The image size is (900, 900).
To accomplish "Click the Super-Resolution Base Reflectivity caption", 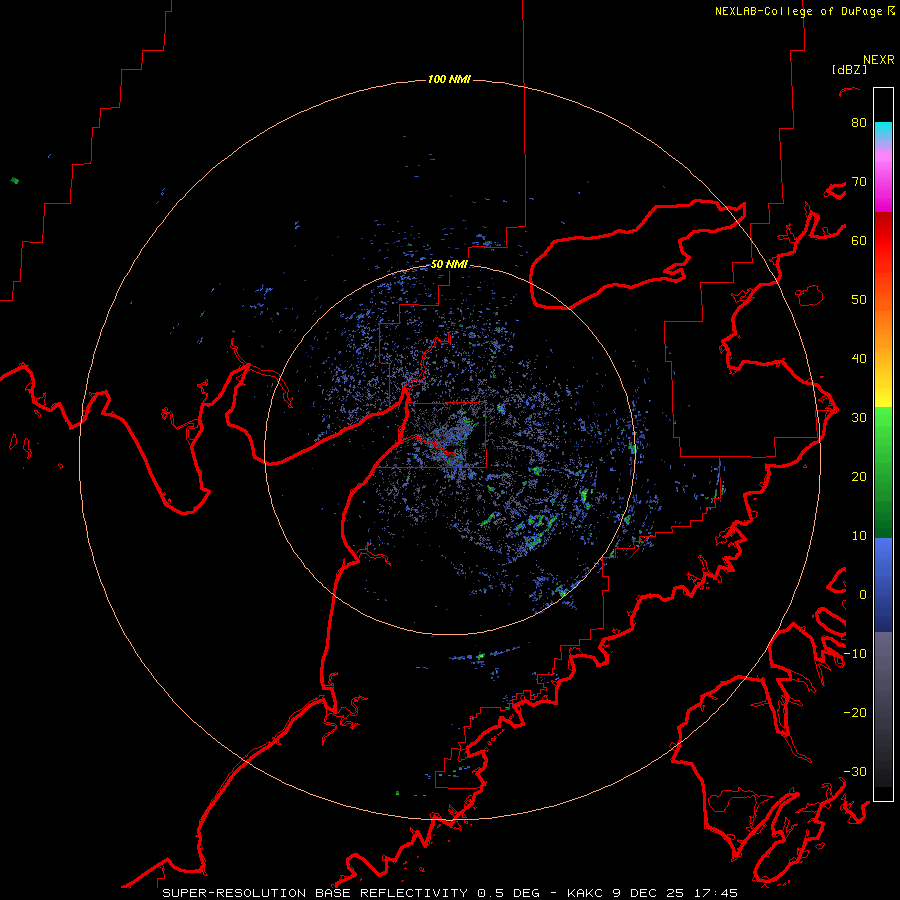I will (x=449, y=893).
